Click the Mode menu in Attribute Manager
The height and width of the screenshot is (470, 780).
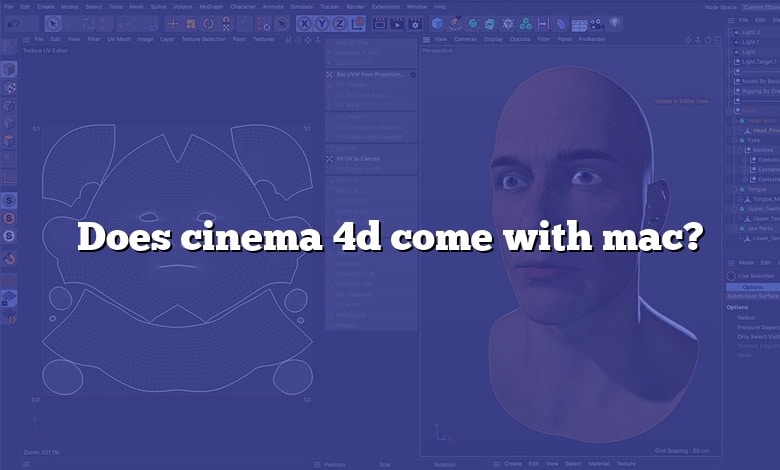tap(746, 263)
